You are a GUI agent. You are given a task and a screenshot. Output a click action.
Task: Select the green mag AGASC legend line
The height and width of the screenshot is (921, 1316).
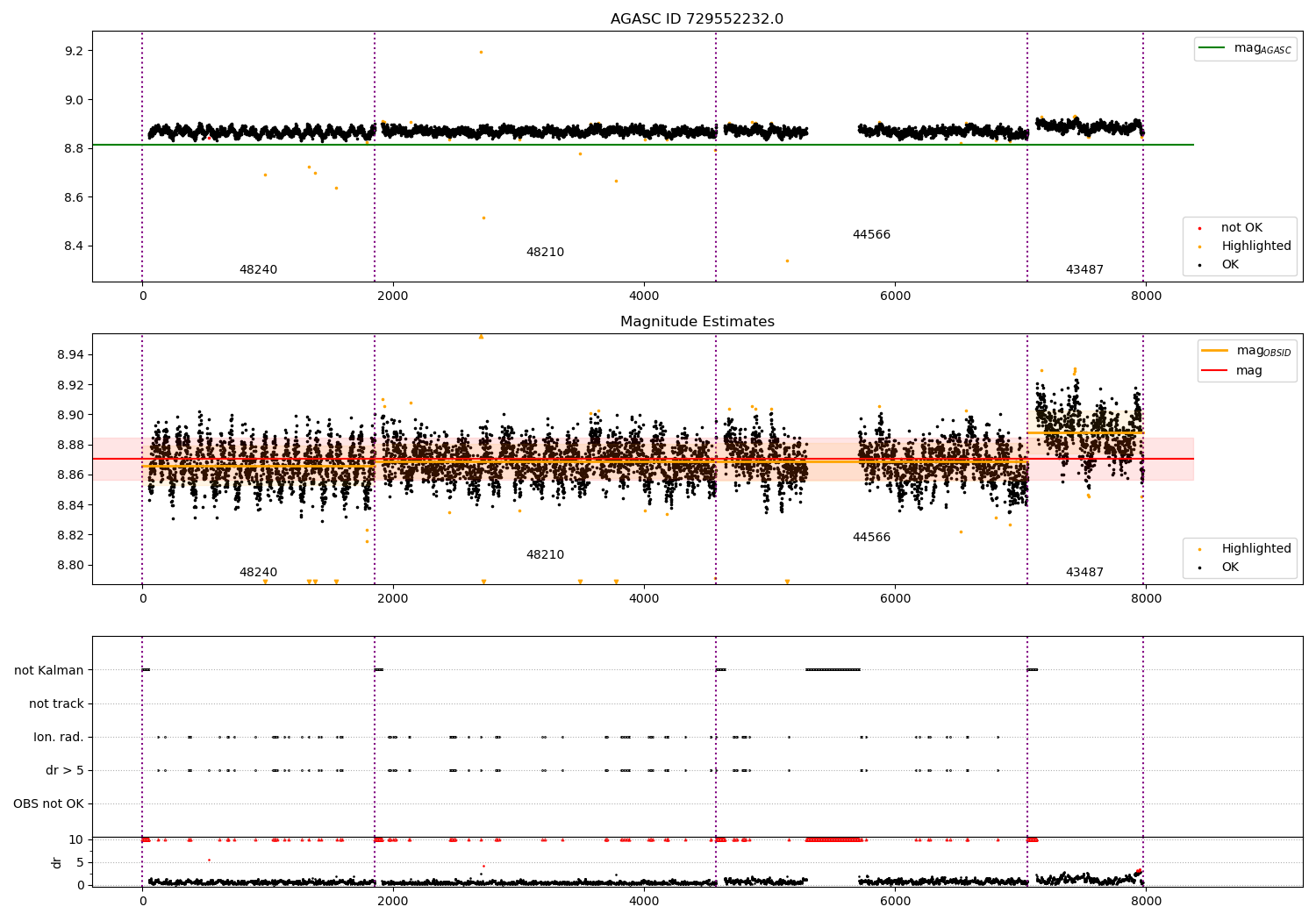click(x=1212, y=48)
